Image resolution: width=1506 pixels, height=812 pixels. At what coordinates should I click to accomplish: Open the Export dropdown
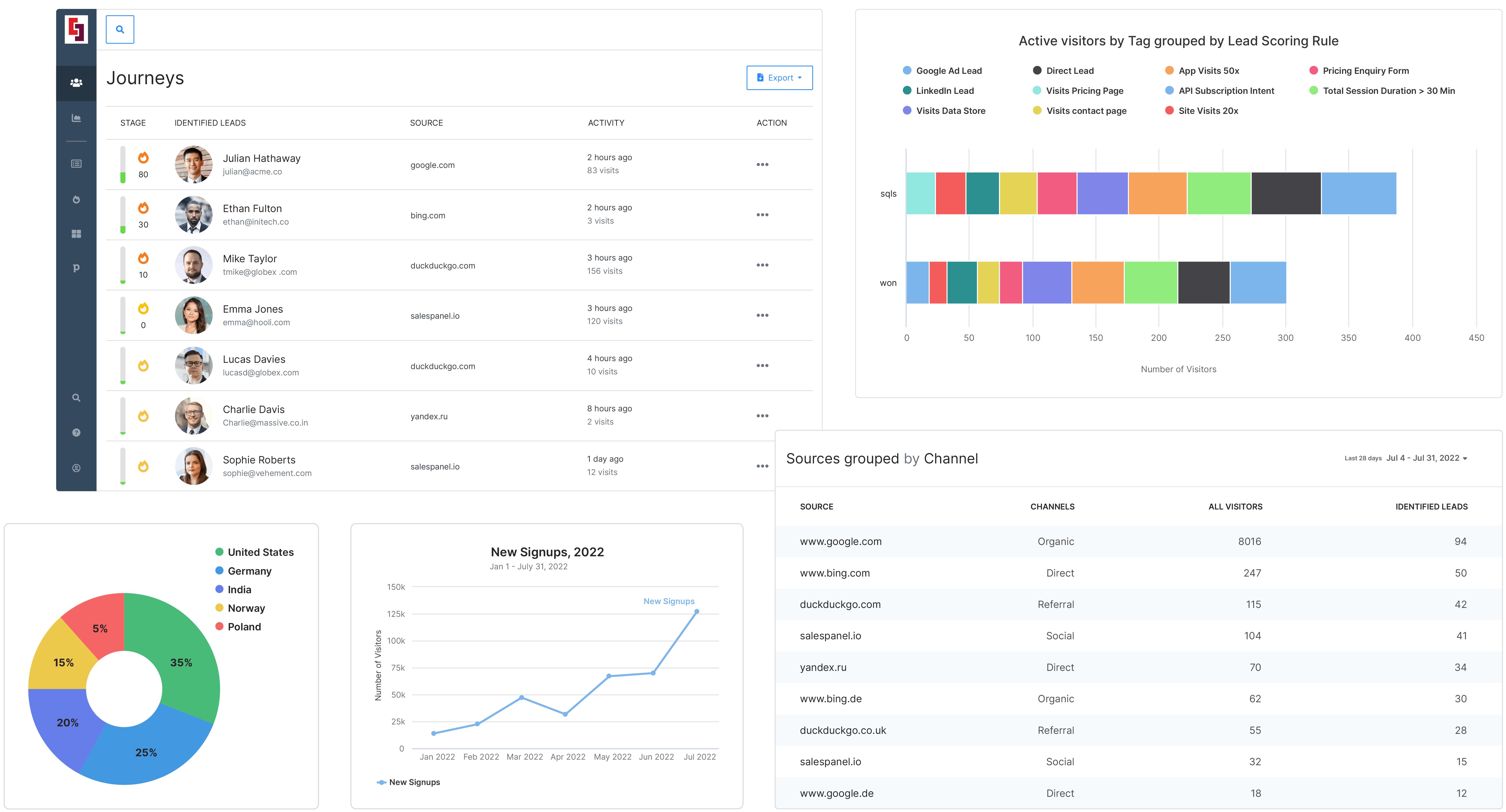pos(779,78)
